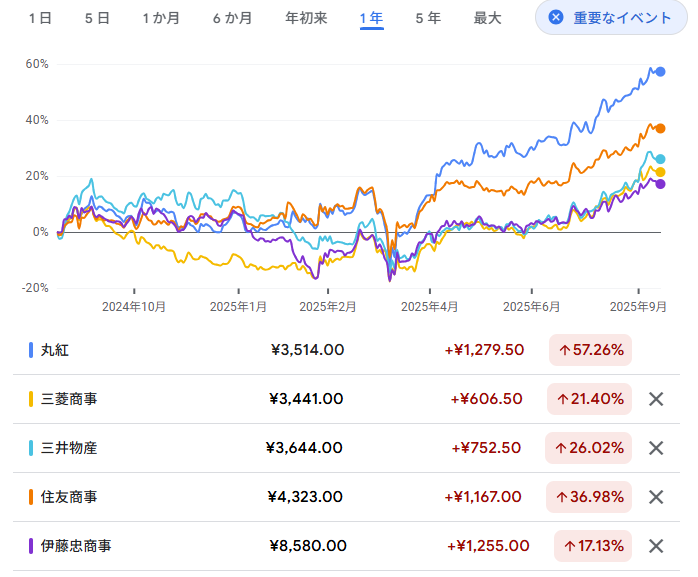This screenshot has width=698, height=577.
Task: Click the ¥3,514.00 price value
Action: point(308,350)
